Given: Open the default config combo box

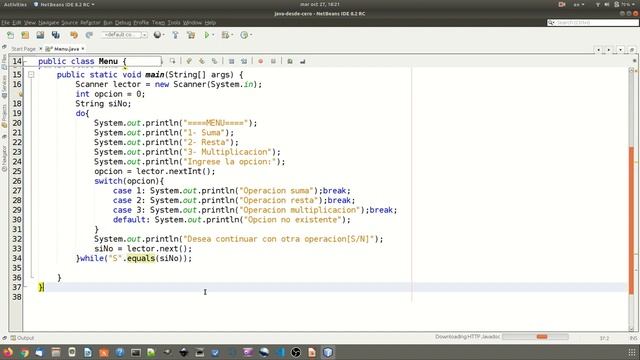Looking at the screenshot, I should pos(124,35).
